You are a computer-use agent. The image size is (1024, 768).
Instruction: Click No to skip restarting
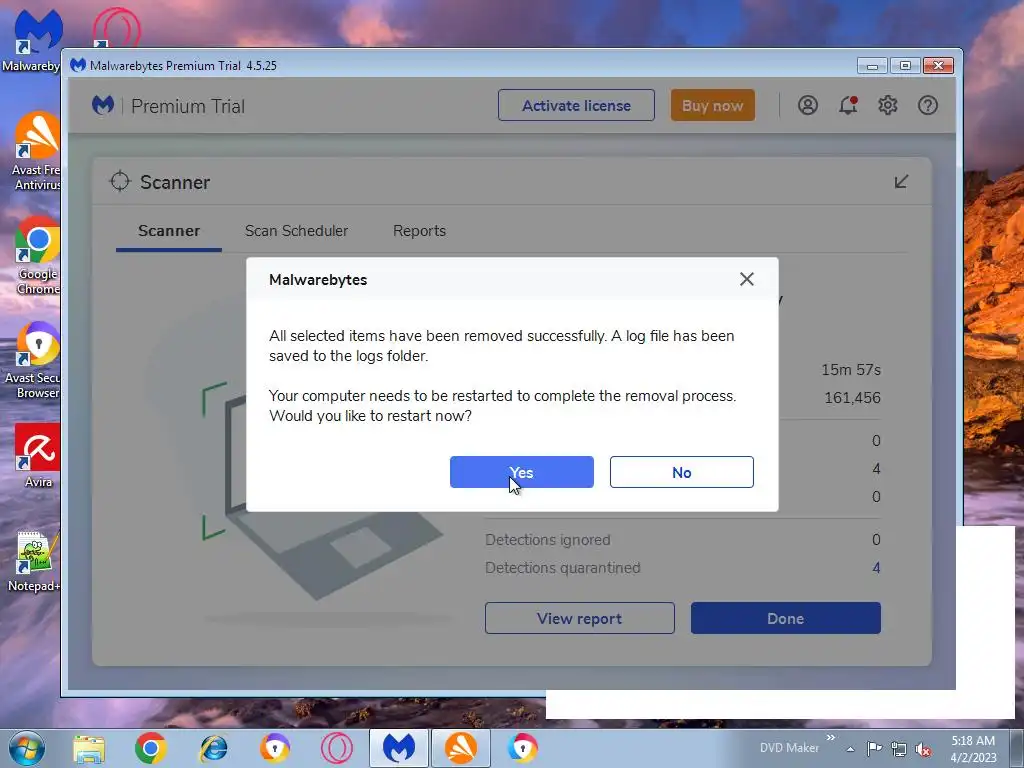click(681, 472)
